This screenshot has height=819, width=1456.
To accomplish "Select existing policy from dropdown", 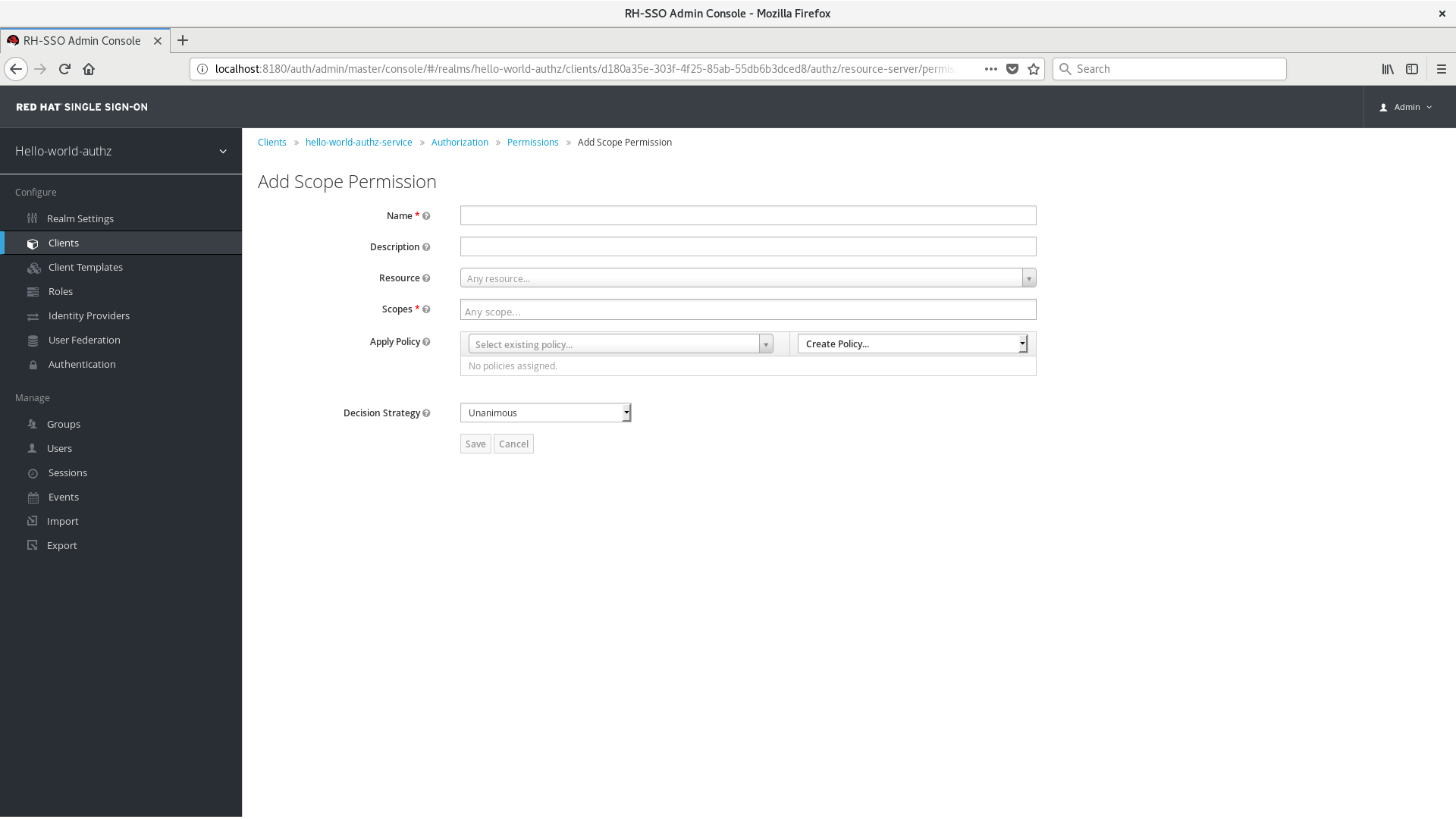I will (617, 343).
